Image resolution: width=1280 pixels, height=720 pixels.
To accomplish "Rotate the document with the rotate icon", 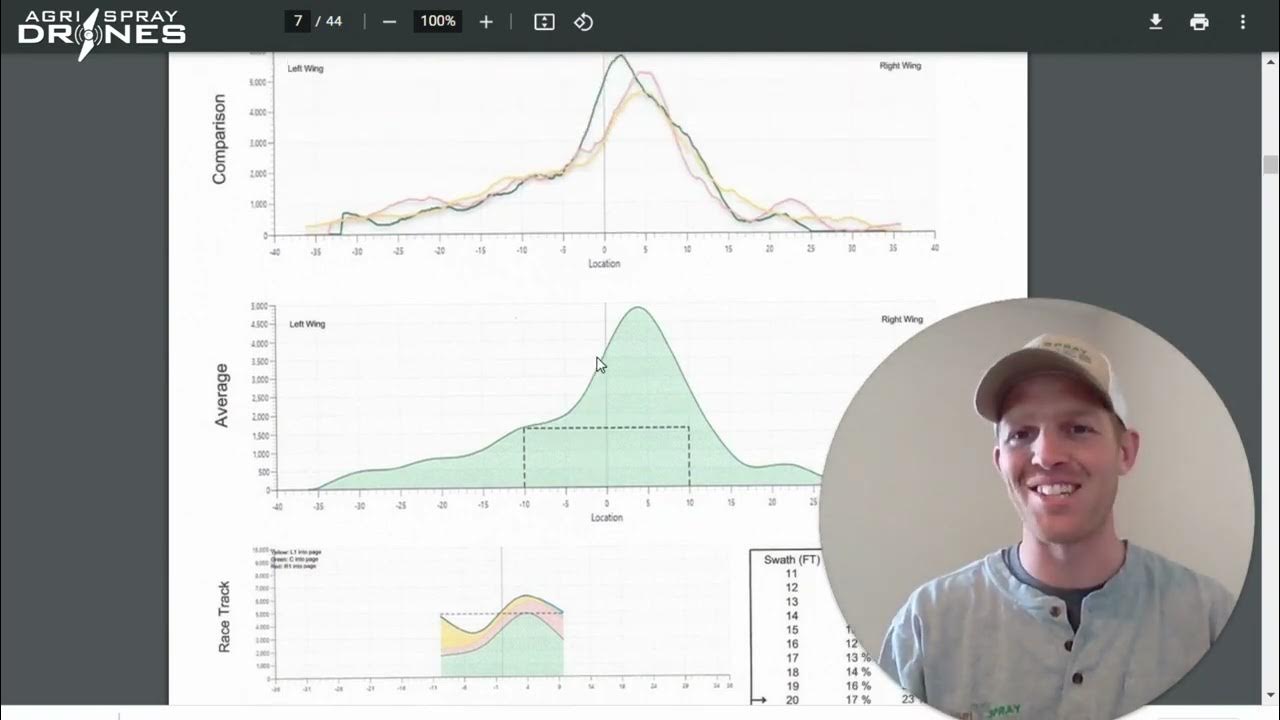I will 584,22.
